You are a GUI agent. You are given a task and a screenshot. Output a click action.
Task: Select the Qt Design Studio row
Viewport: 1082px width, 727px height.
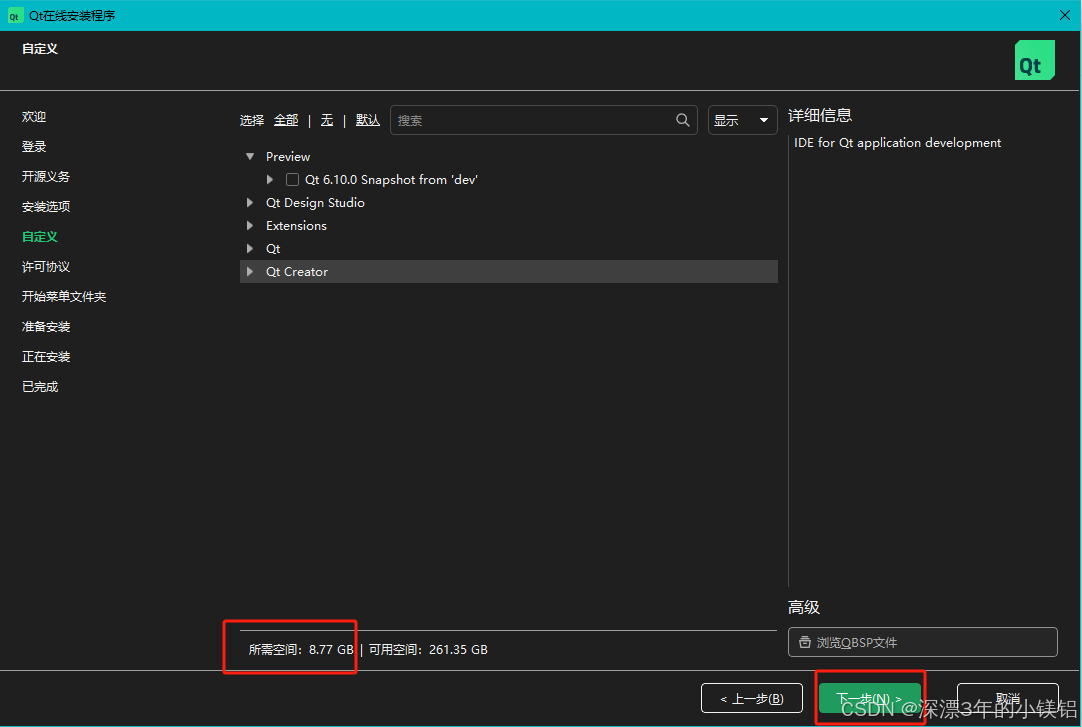coord(315,203)
